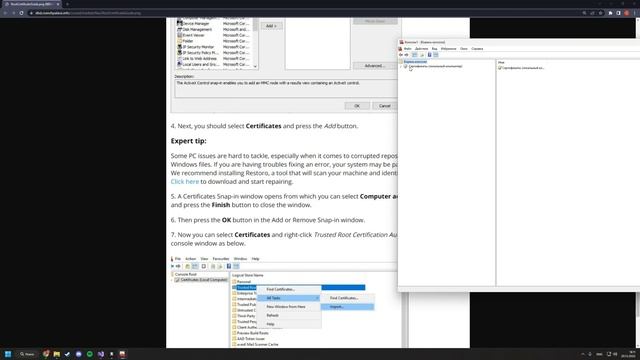Go back in the browser

click(x=5, y=13)
